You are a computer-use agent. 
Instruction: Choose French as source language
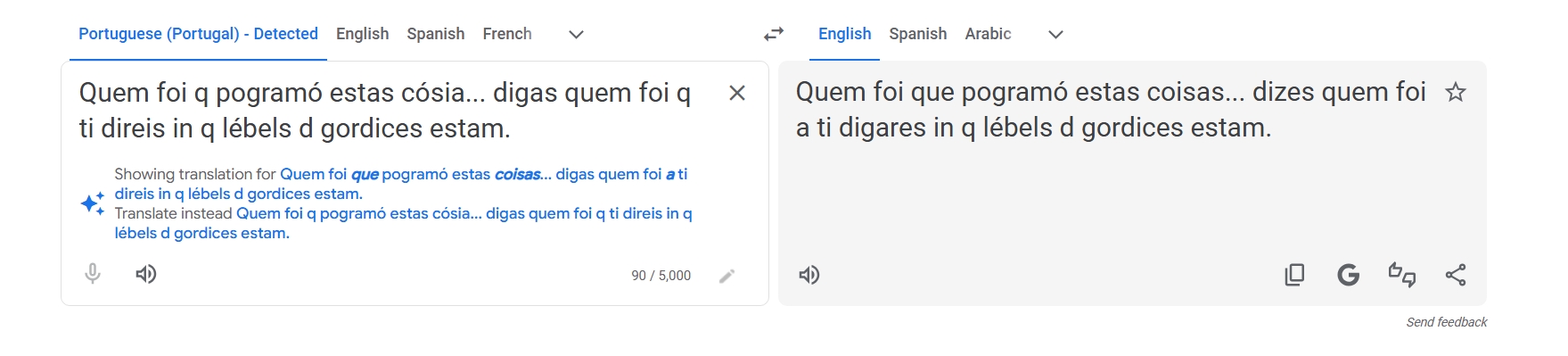(x=507, y=34)
